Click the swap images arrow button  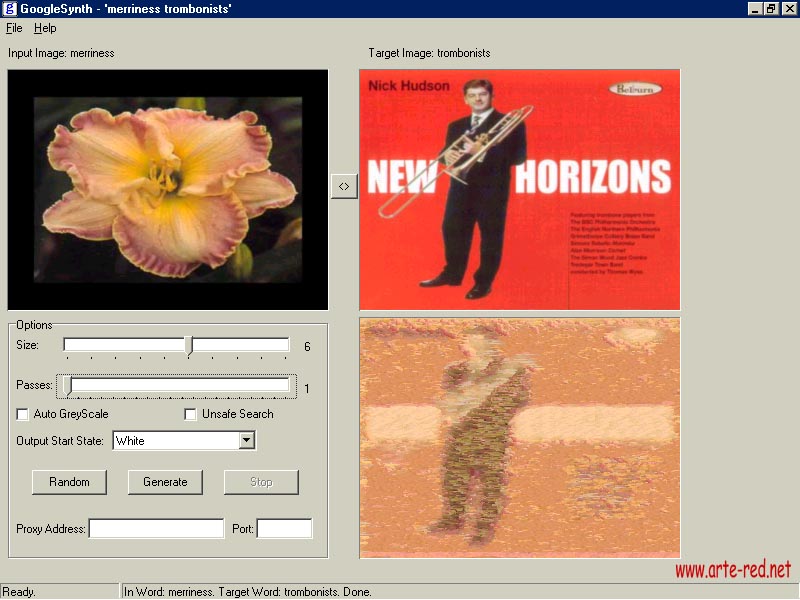coord(343,186)
